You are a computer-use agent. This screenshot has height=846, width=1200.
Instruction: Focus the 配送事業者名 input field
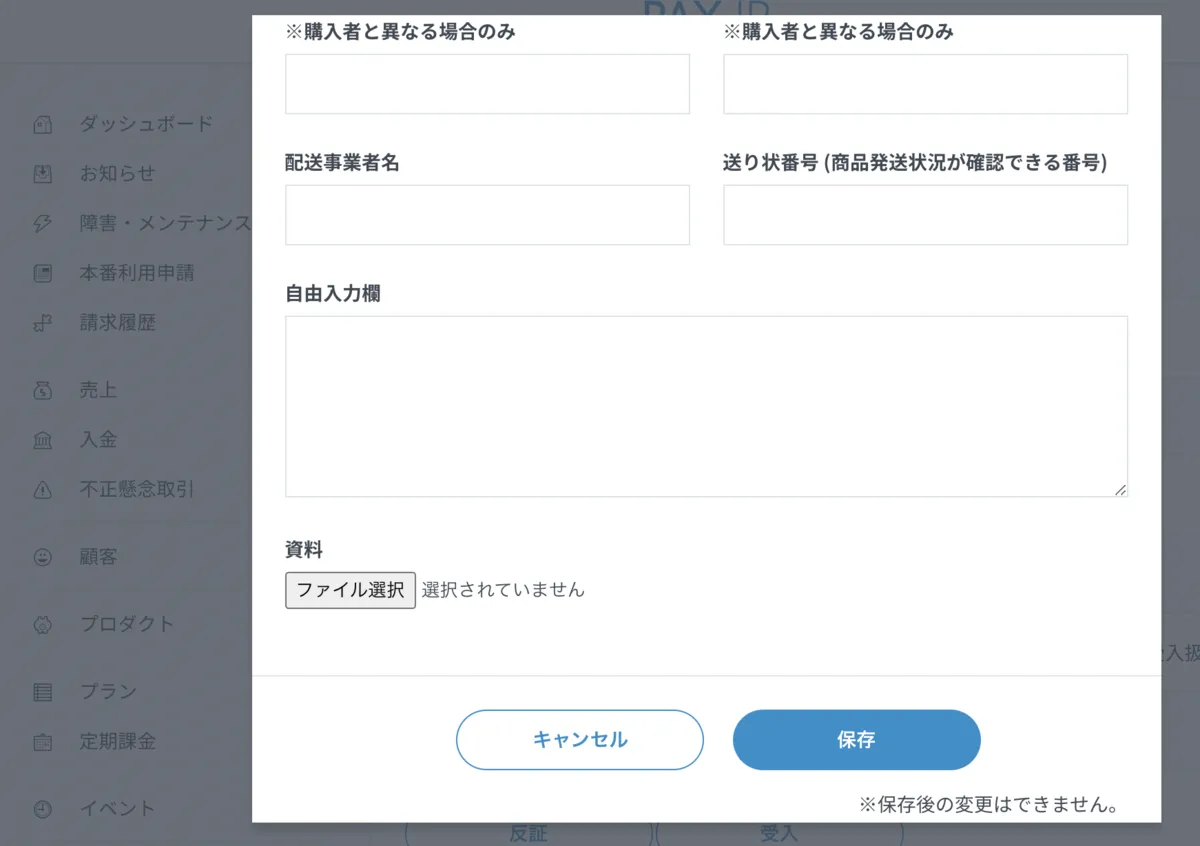point(487,215)
